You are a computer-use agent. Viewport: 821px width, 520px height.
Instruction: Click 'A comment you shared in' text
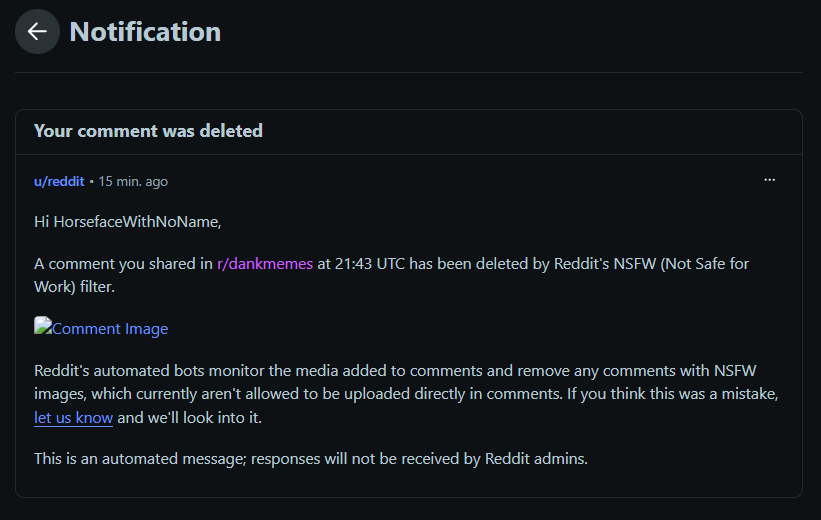(x=123, y=263)
